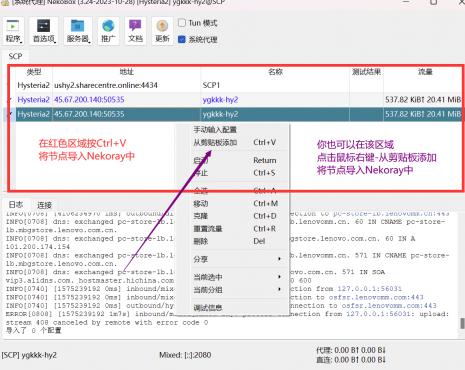Click the 推广 globe icon
Screen dimensions: 465x370
(108, 31)
